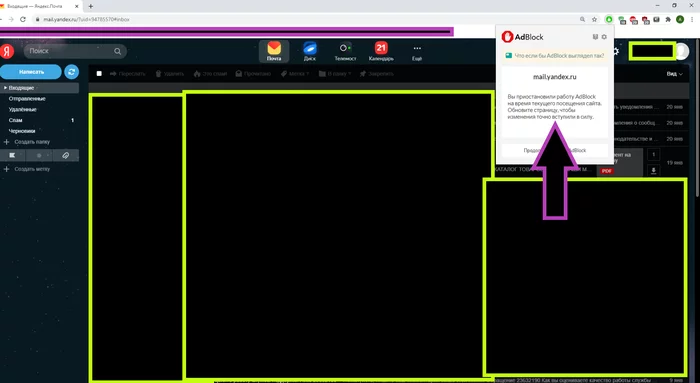Screen dimensions: 700x383
Task: Open AdBlock settings gear icon
Action: [x=604, y=37]
